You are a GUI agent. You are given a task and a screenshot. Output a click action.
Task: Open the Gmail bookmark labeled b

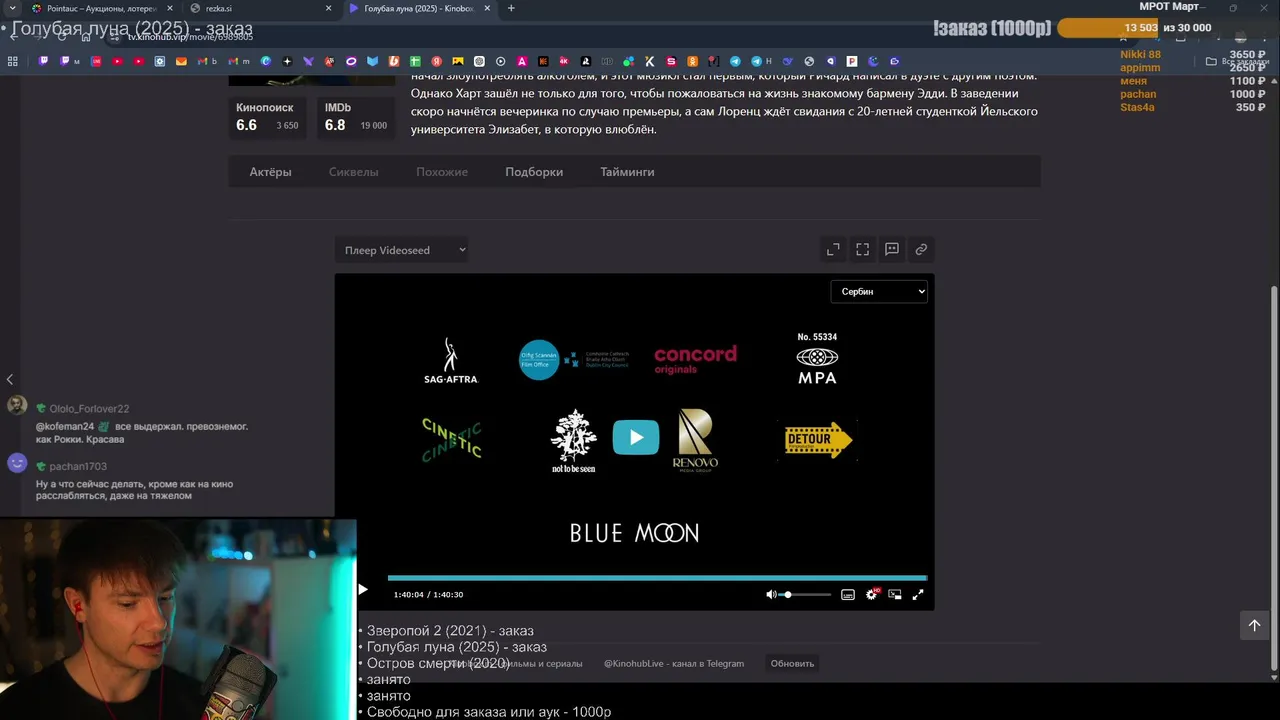207,61
